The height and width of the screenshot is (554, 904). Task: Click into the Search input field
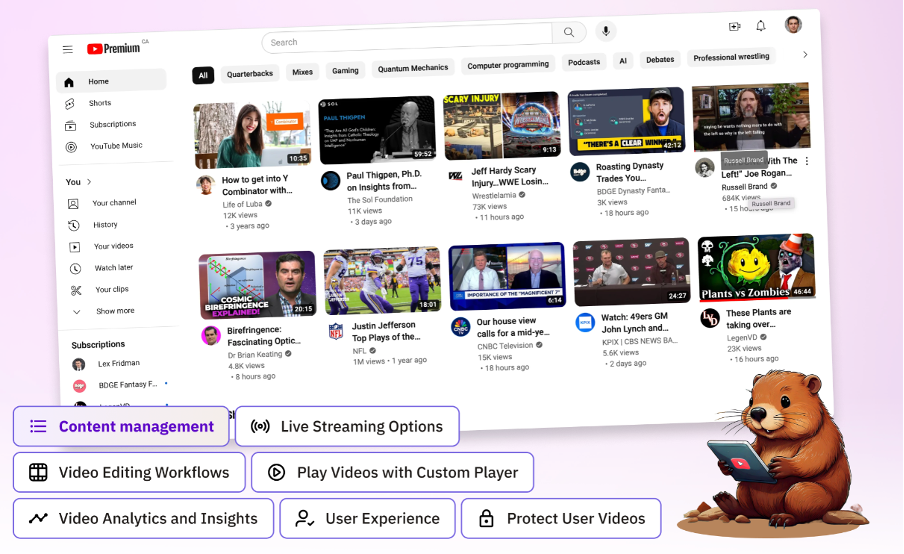click(x=407, y=38)
